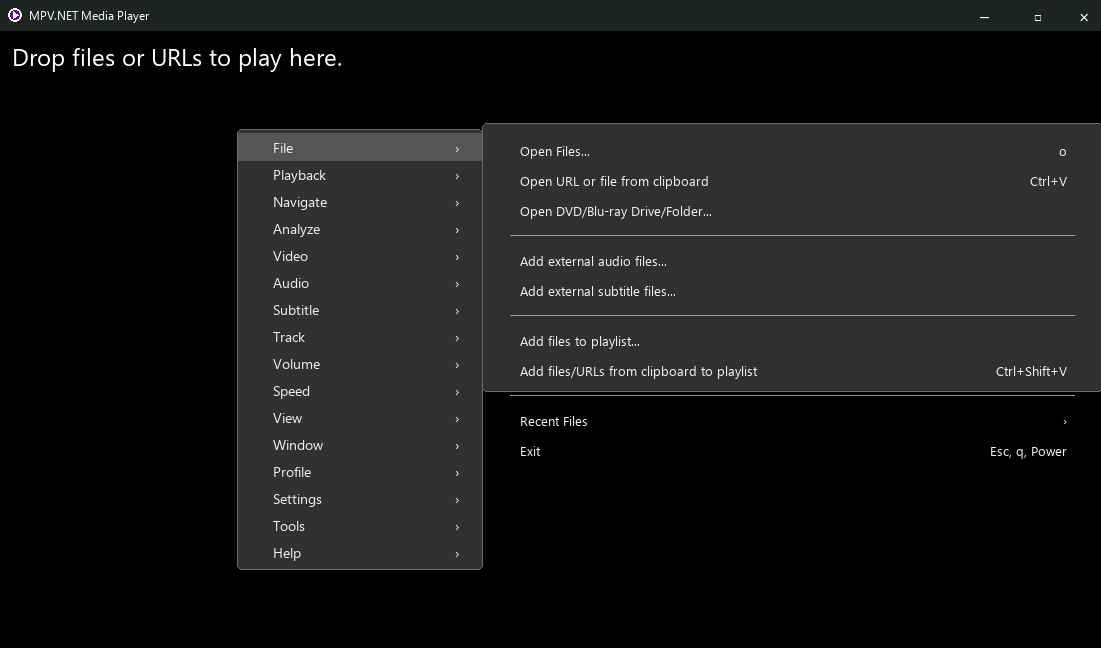The width and height of the screenshot is (1101, 648).
Task: Click the 'MPV.NET Media Player' window title
Action: pos(89,15)
